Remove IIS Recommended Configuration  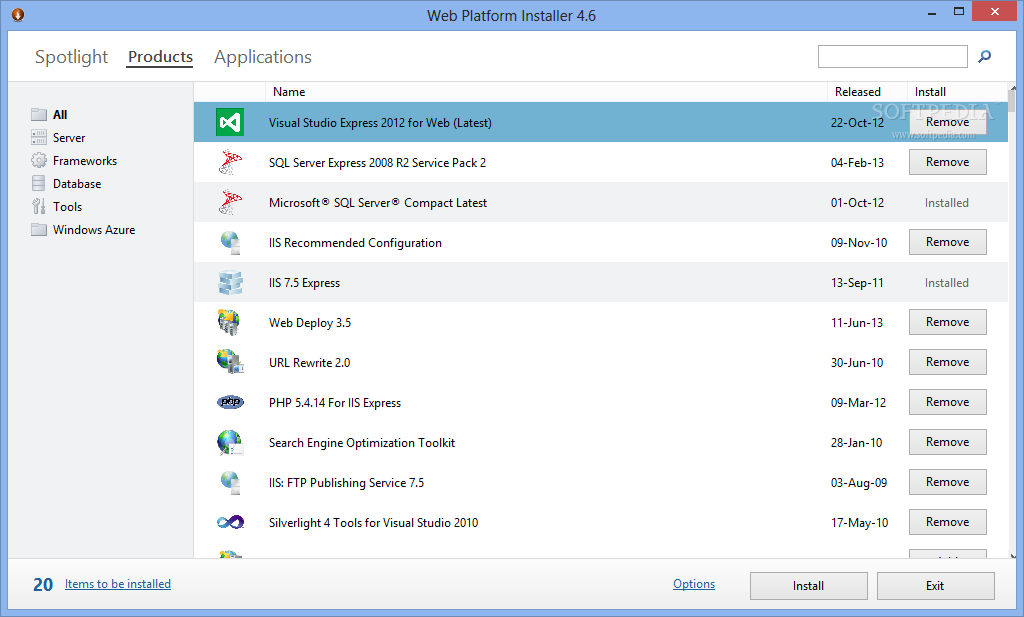(x=948, y=242)
